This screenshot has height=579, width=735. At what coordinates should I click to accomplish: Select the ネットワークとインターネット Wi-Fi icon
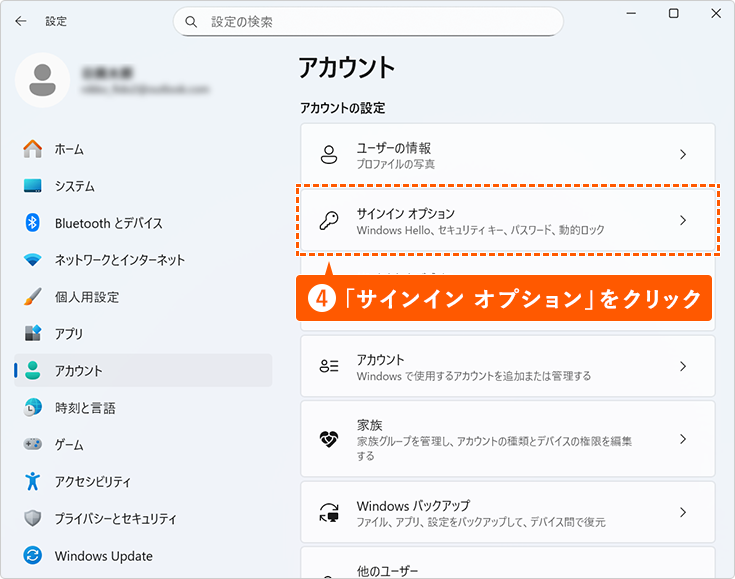pyautogui.click(x=33, y=260)
